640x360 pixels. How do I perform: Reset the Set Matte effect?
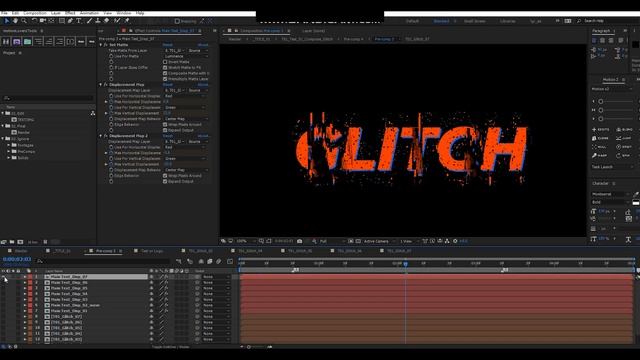click(167, 45)
